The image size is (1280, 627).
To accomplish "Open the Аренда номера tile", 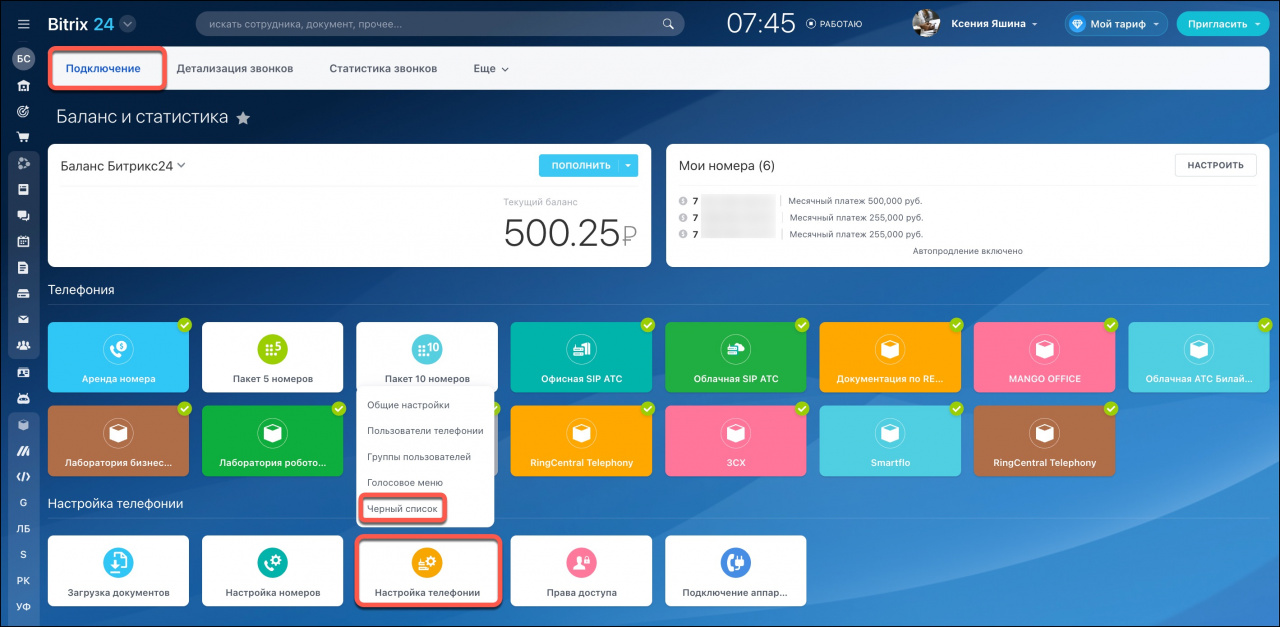I will click(x=118, y=357).
